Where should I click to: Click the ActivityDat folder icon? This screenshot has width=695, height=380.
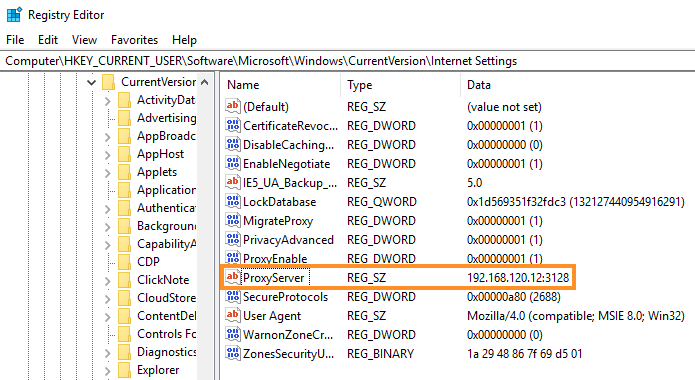point(125,100)
